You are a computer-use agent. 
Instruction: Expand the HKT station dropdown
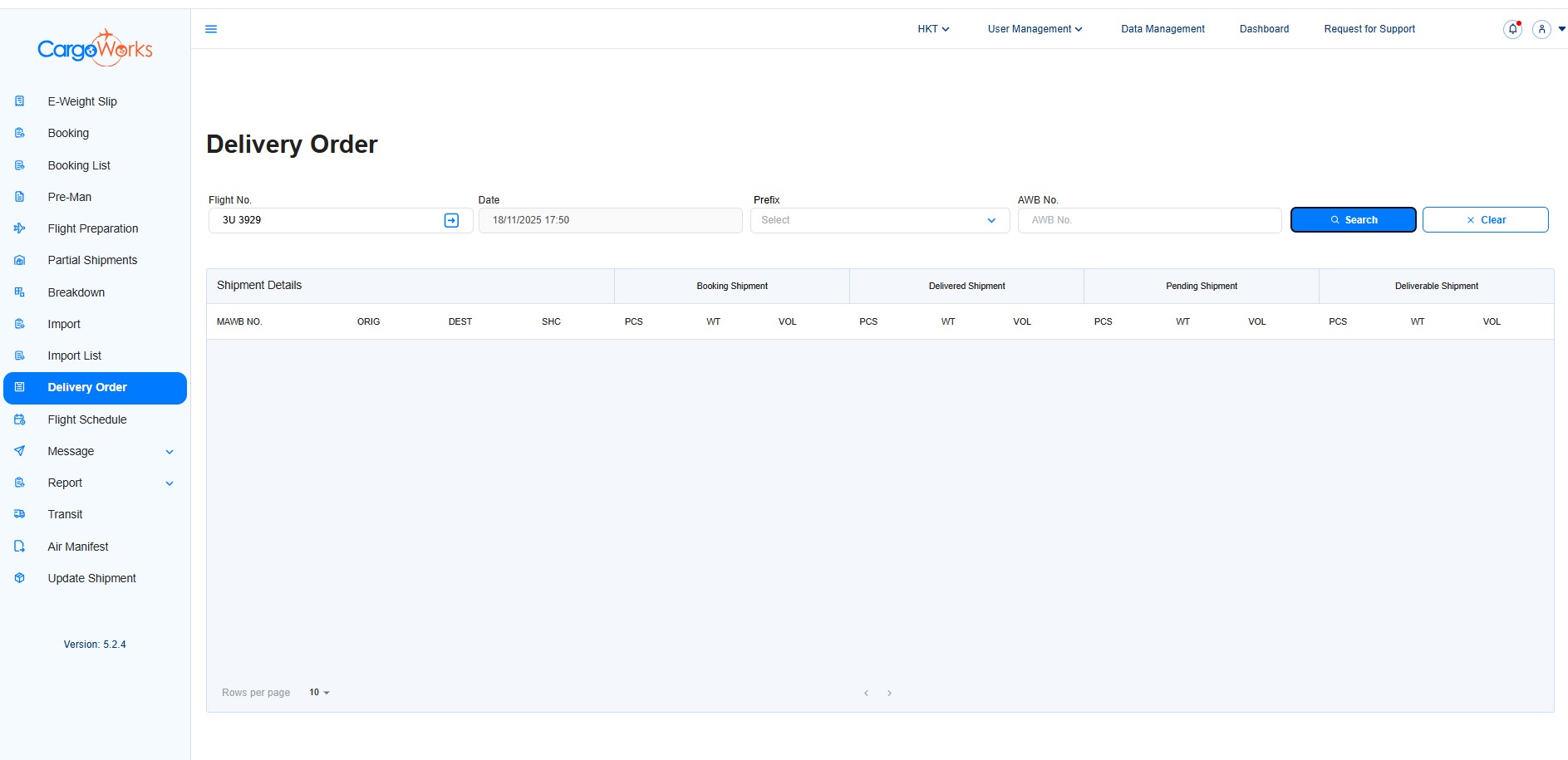pos(932,29)
